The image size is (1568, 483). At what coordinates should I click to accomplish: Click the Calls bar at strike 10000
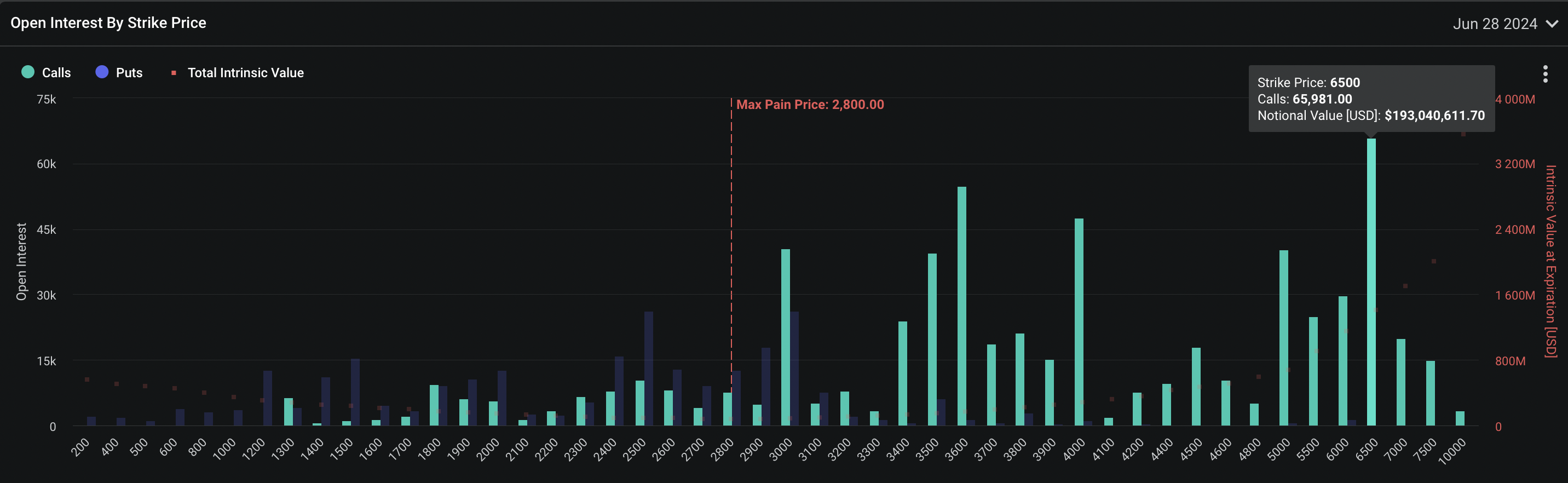(x=1460, y=418)
